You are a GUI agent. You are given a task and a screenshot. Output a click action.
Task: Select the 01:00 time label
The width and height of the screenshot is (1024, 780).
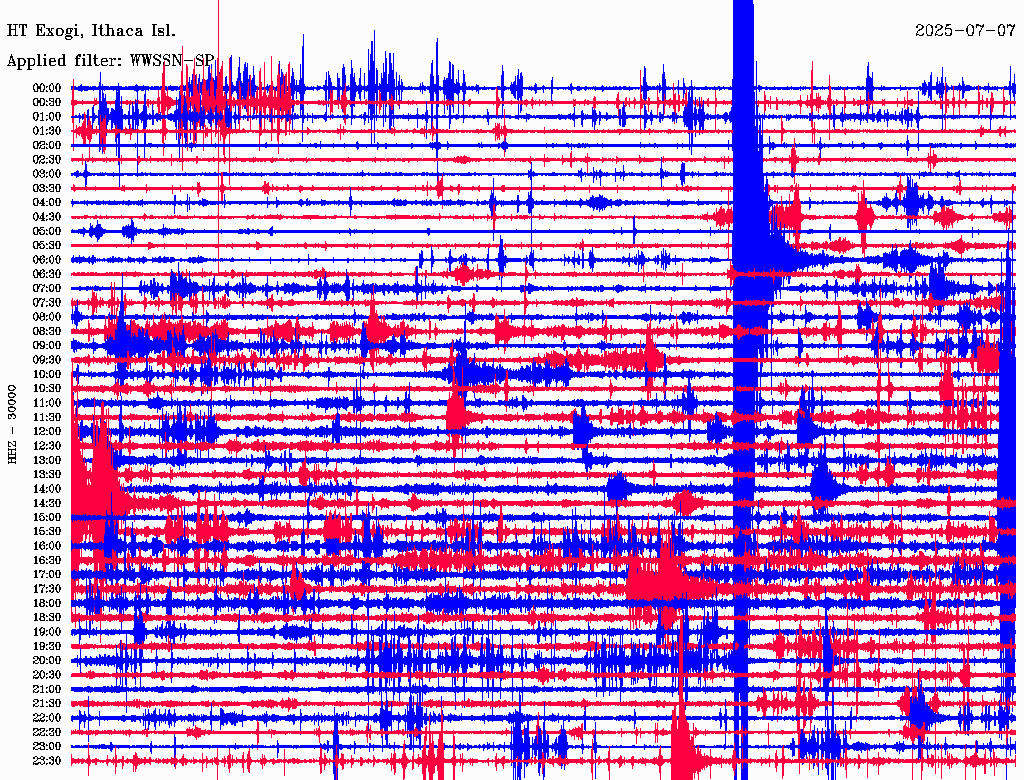click(x=47, y=117)
